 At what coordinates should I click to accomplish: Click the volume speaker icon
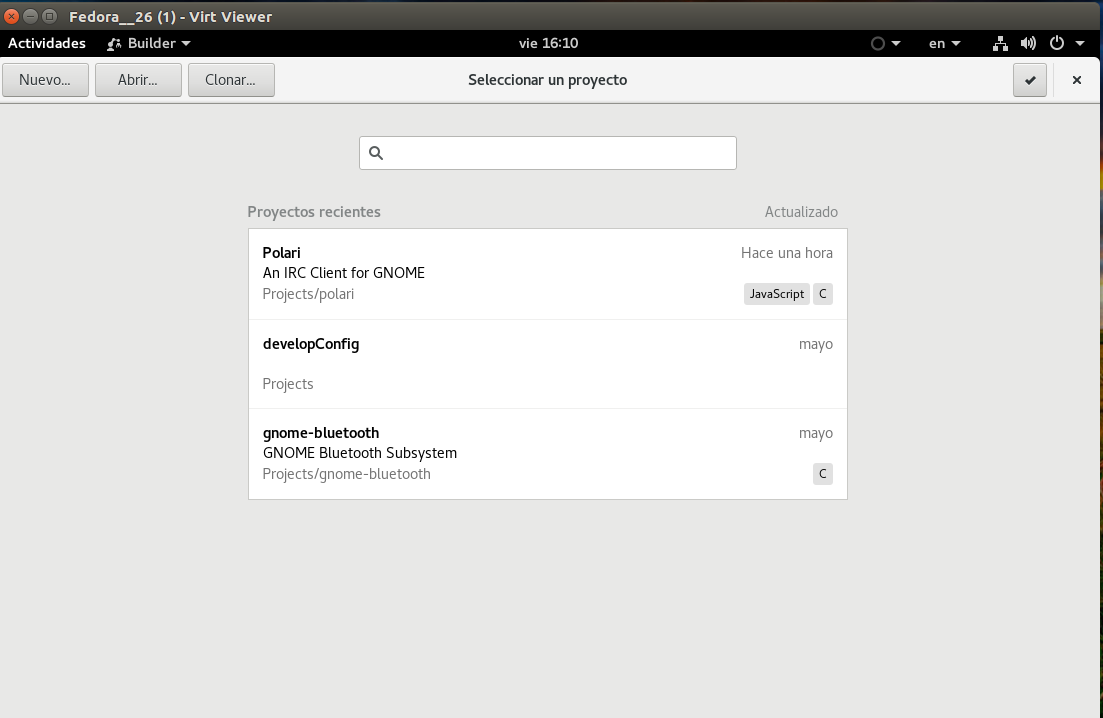click(1028, 44)
